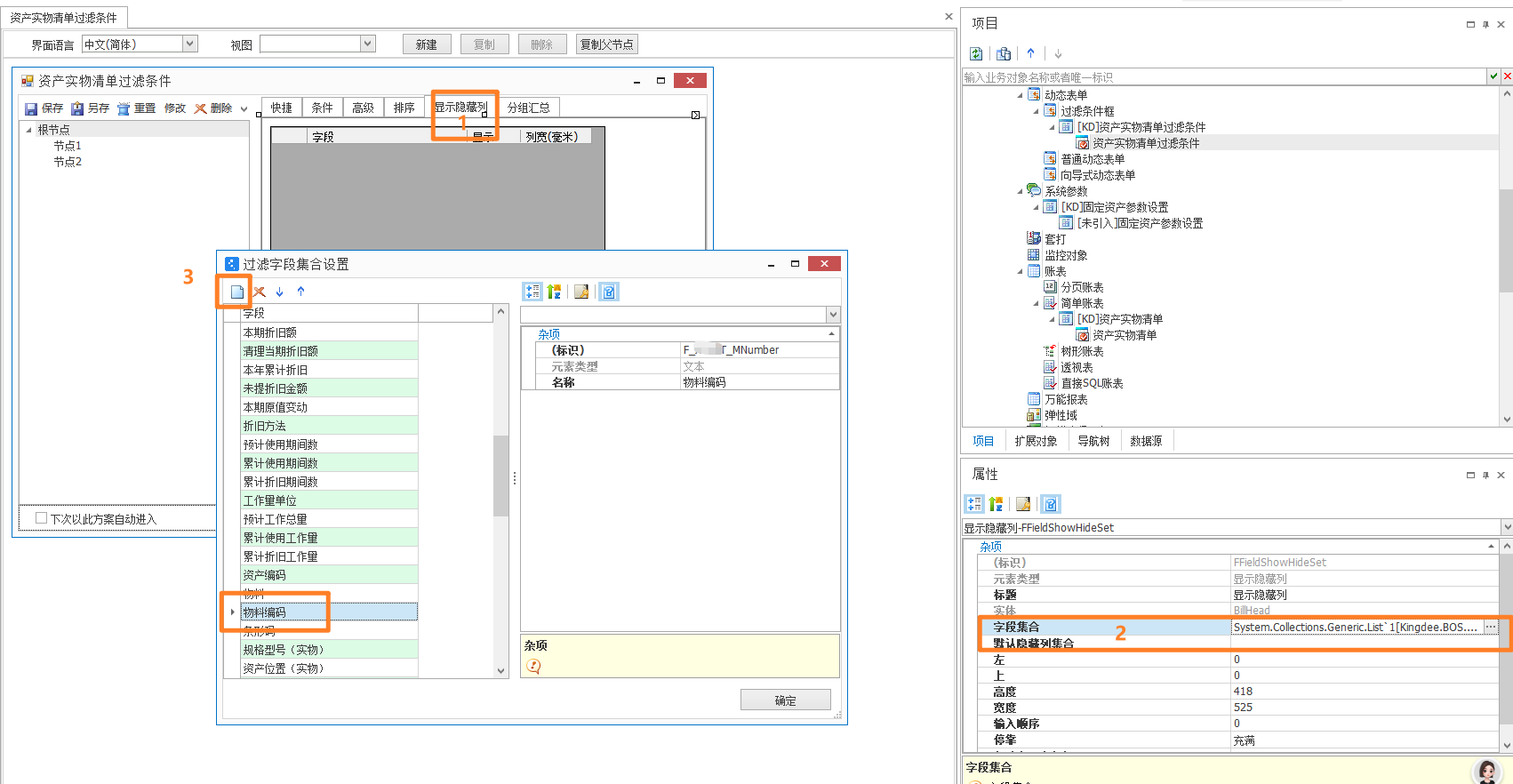Click the refresh icon in 项目 panel
This screenshot has width=1513, height=784.
pyautogui.click(x=976, y=53)
